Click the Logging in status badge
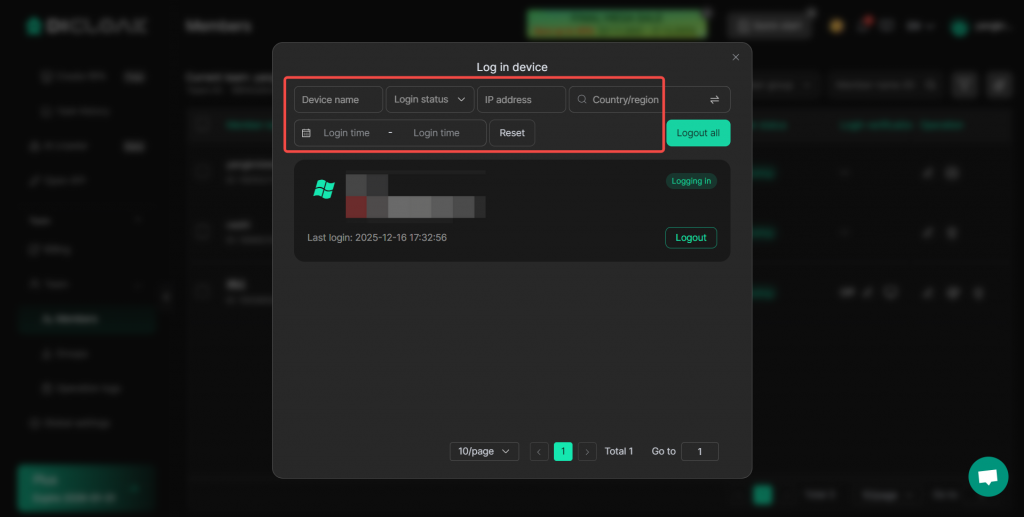This screenshot has height=517, width=1024. click(x=691, y=181)
